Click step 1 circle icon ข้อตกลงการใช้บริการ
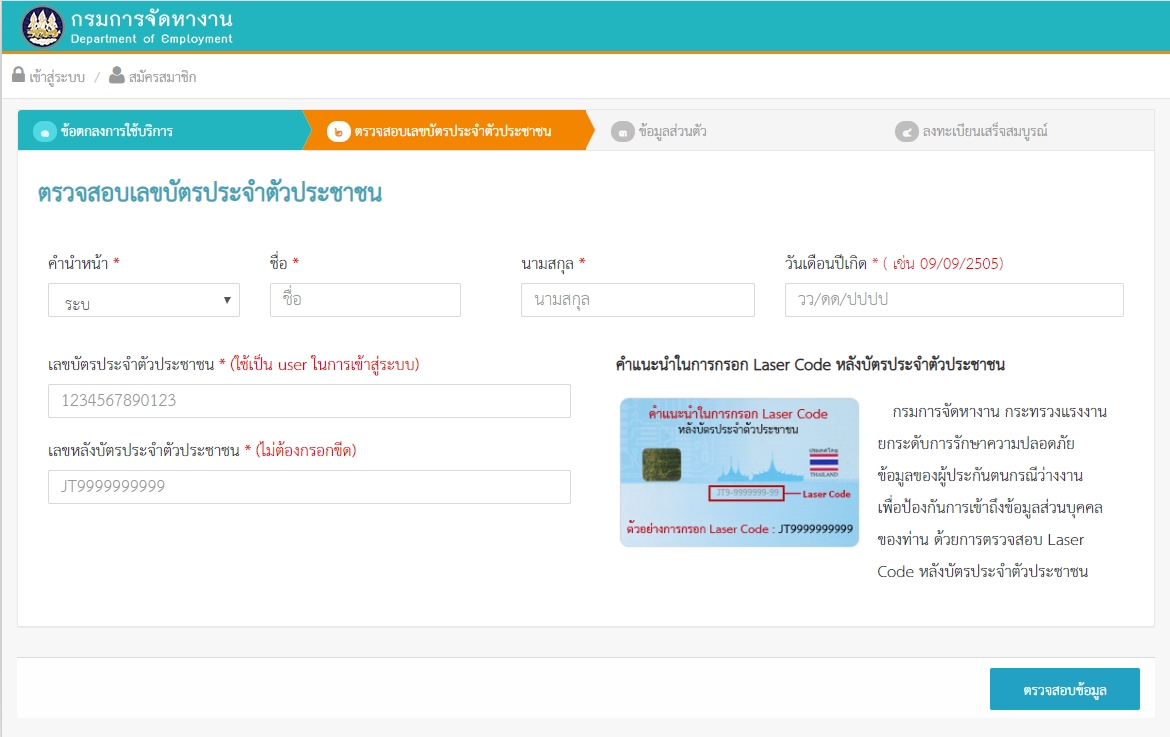This screenshot has width=1170, height=737. (x=45, y=132)
